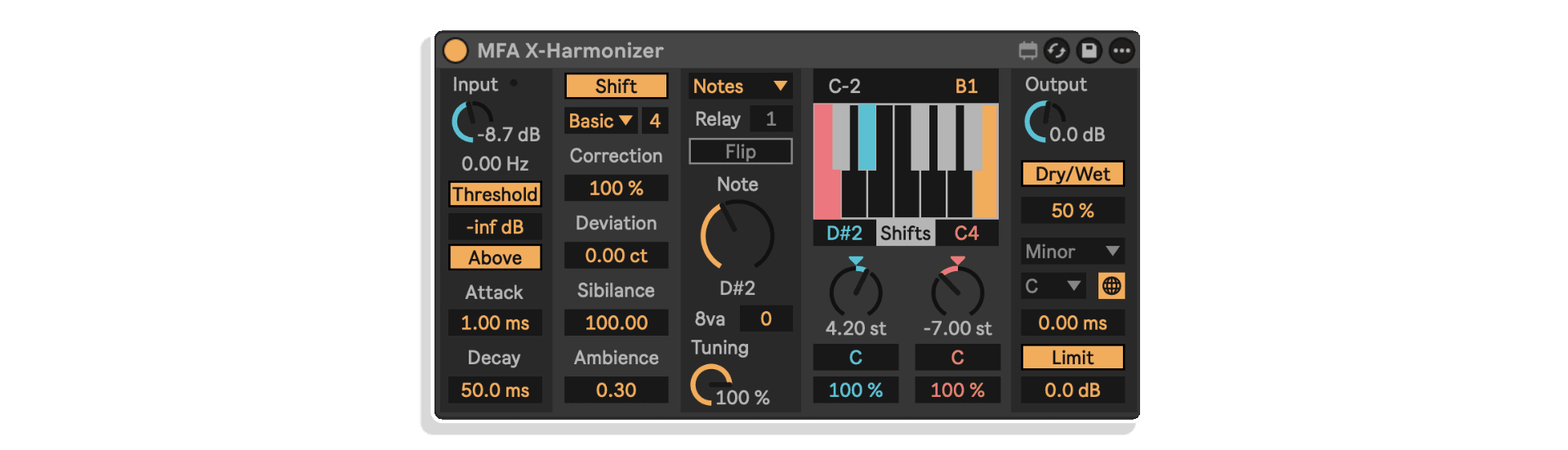Toggle the Dry/Wet button
This screenshot has height=450, width=1568.
tap(1072, 174)
